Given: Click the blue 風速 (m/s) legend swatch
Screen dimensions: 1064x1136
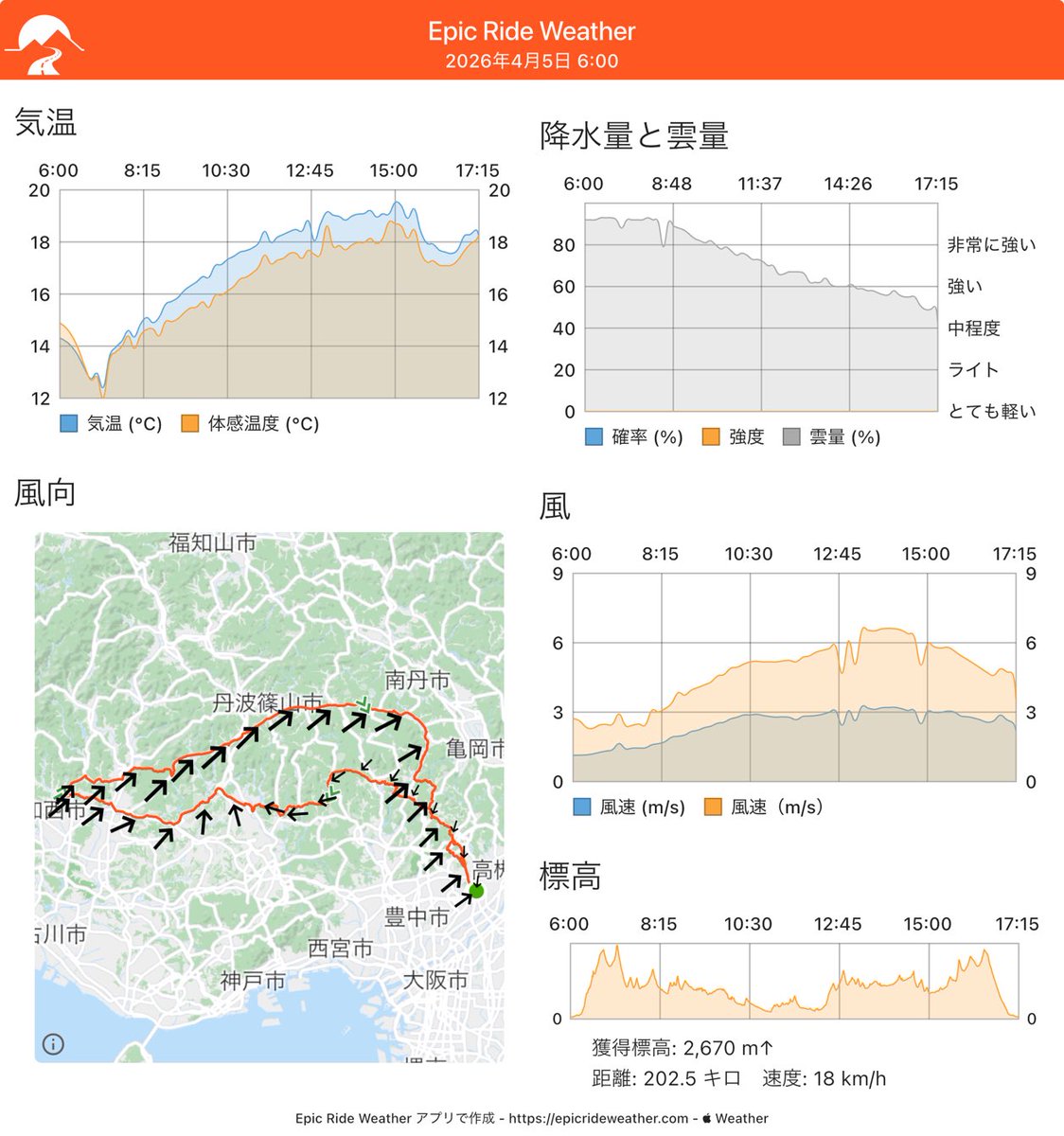Looking at the screenshot, I should pos(582,808).
